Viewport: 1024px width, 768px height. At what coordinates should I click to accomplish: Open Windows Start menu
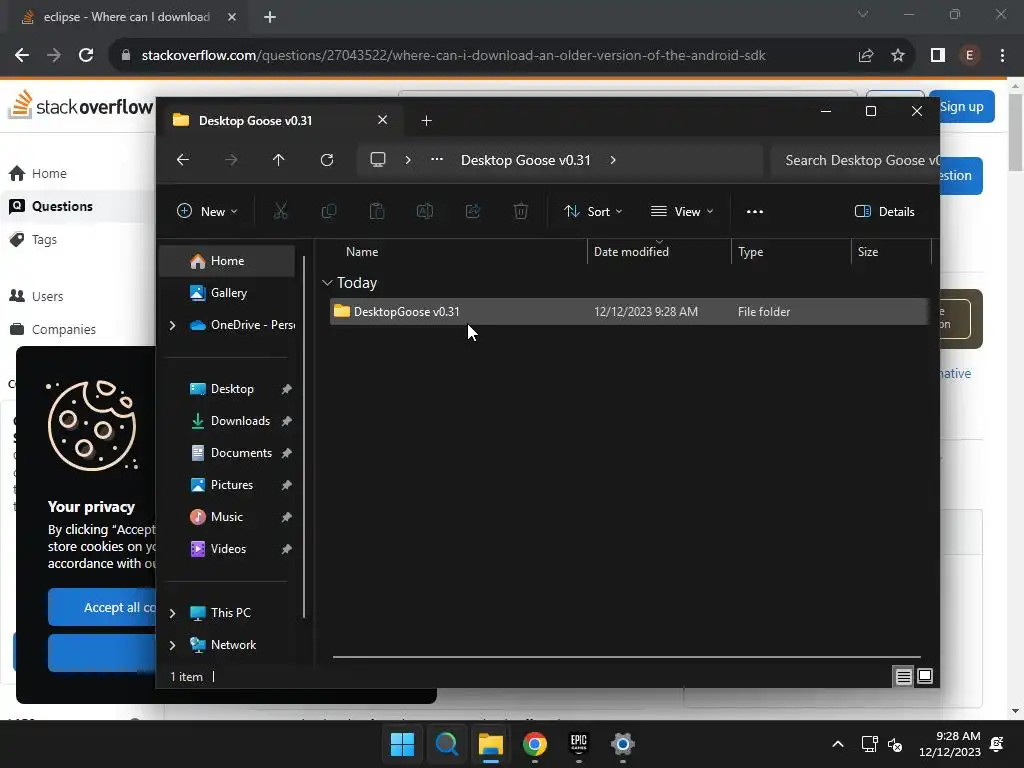[x=402, y=744]
